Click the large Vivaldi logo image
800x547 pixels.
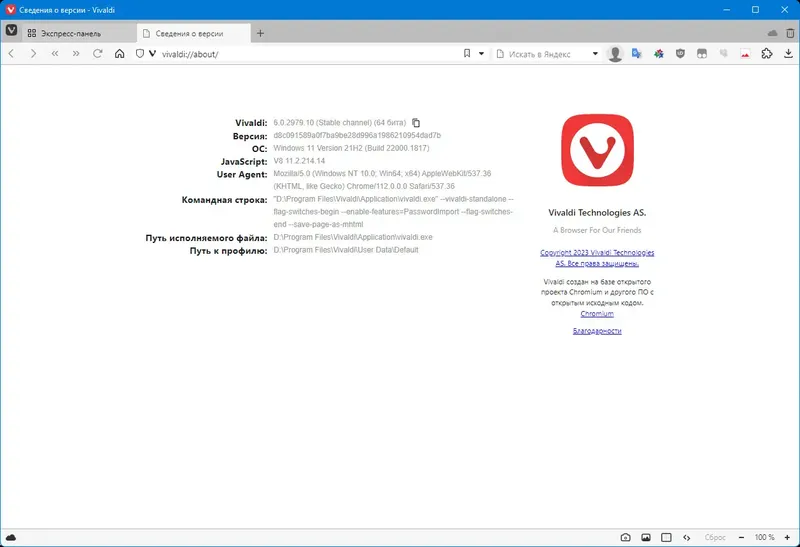[x=597, y=151]
